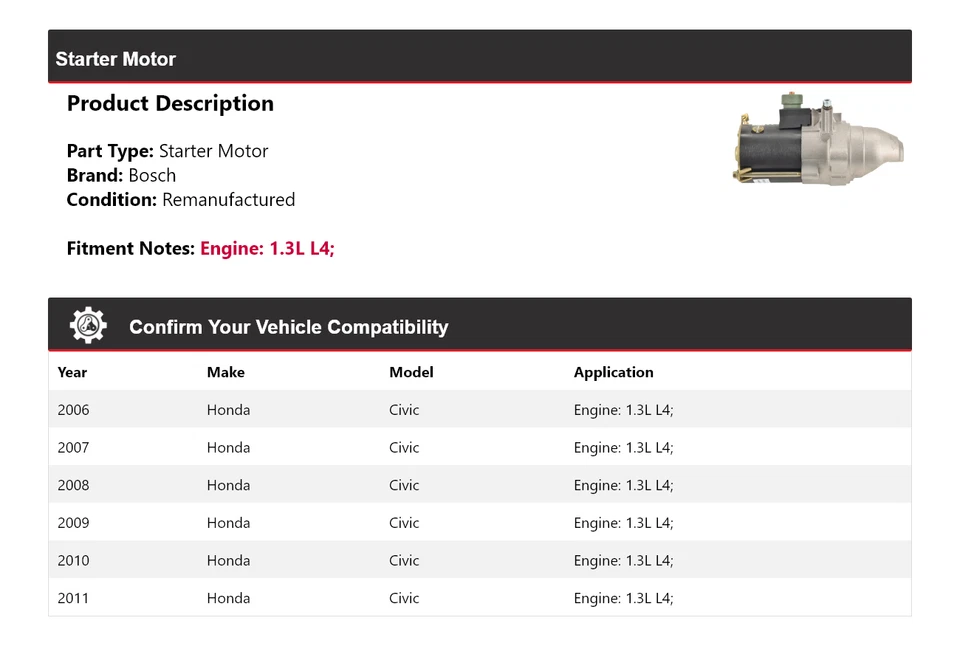Select the 2007 Honda Civic row

click(400, 447)
